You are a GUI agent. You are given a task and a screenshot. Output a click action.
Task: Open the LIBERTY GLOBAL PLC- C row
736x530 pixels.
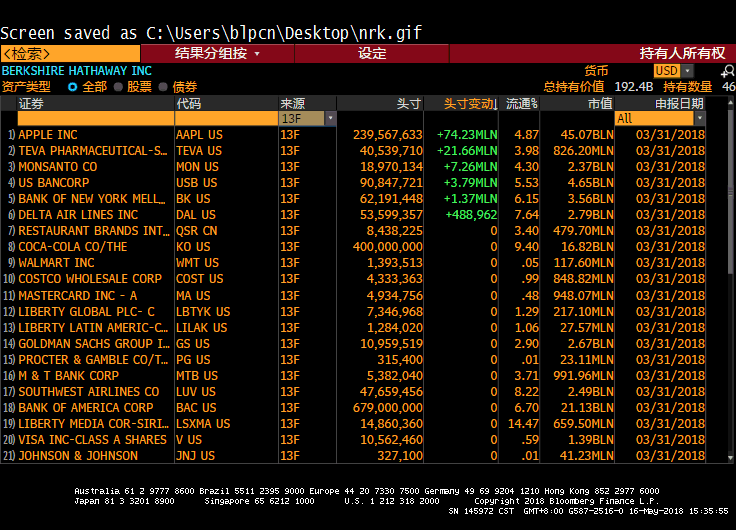(353, 311)
